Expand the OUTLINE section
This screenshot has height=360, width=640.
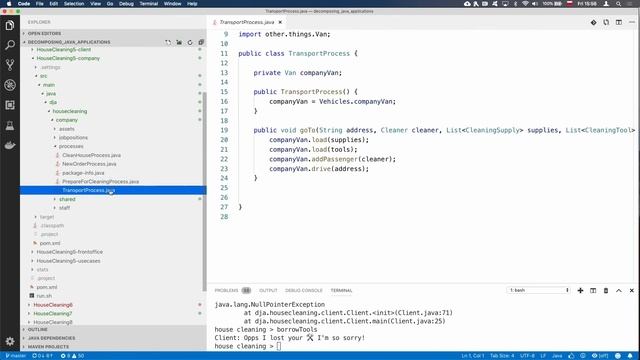tap(113, 329)
